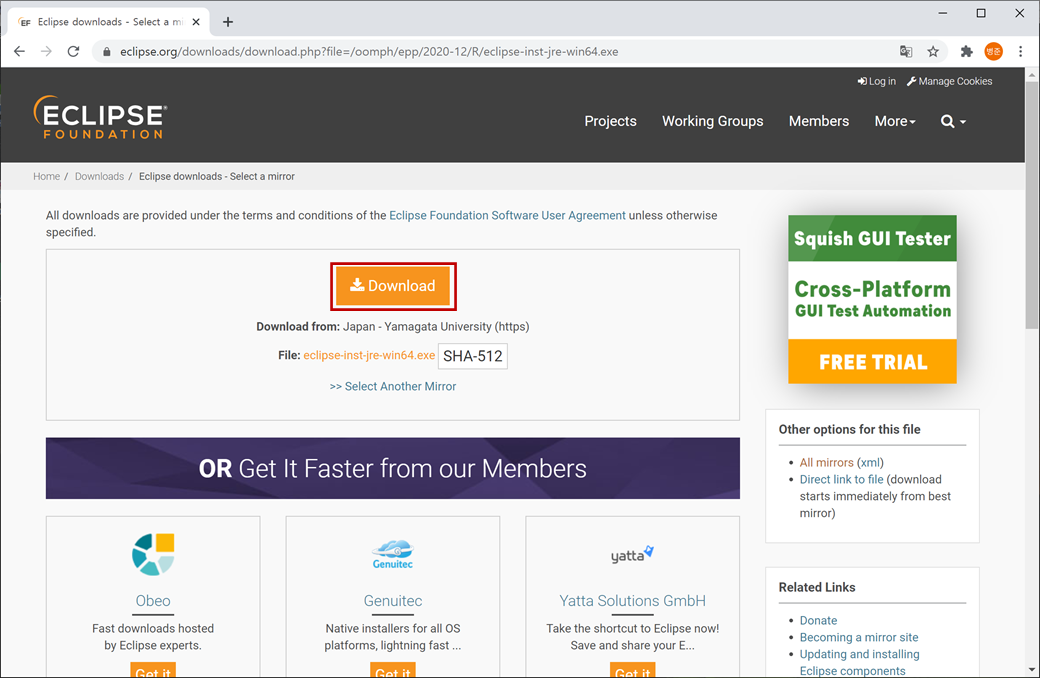Go to Downloads breadcrumb
The width and height of the screenshot is (1040, 678).
pyautogui.click(x=99, y=176)
